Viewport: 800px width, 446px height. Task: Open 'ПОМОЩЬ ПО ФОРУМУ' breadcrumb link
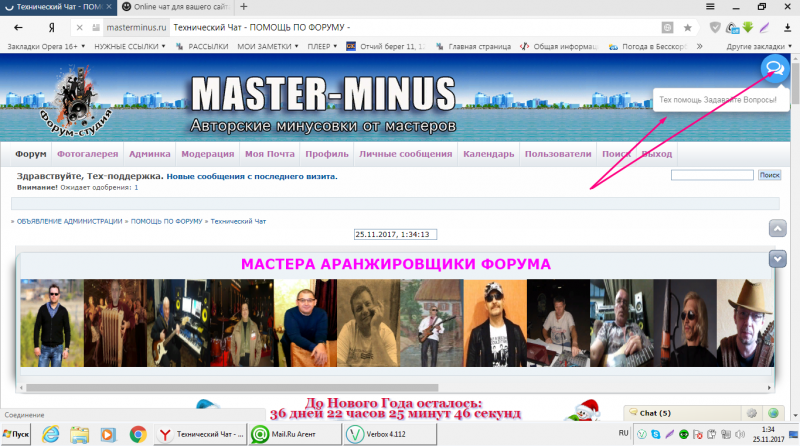click(166, 221)
